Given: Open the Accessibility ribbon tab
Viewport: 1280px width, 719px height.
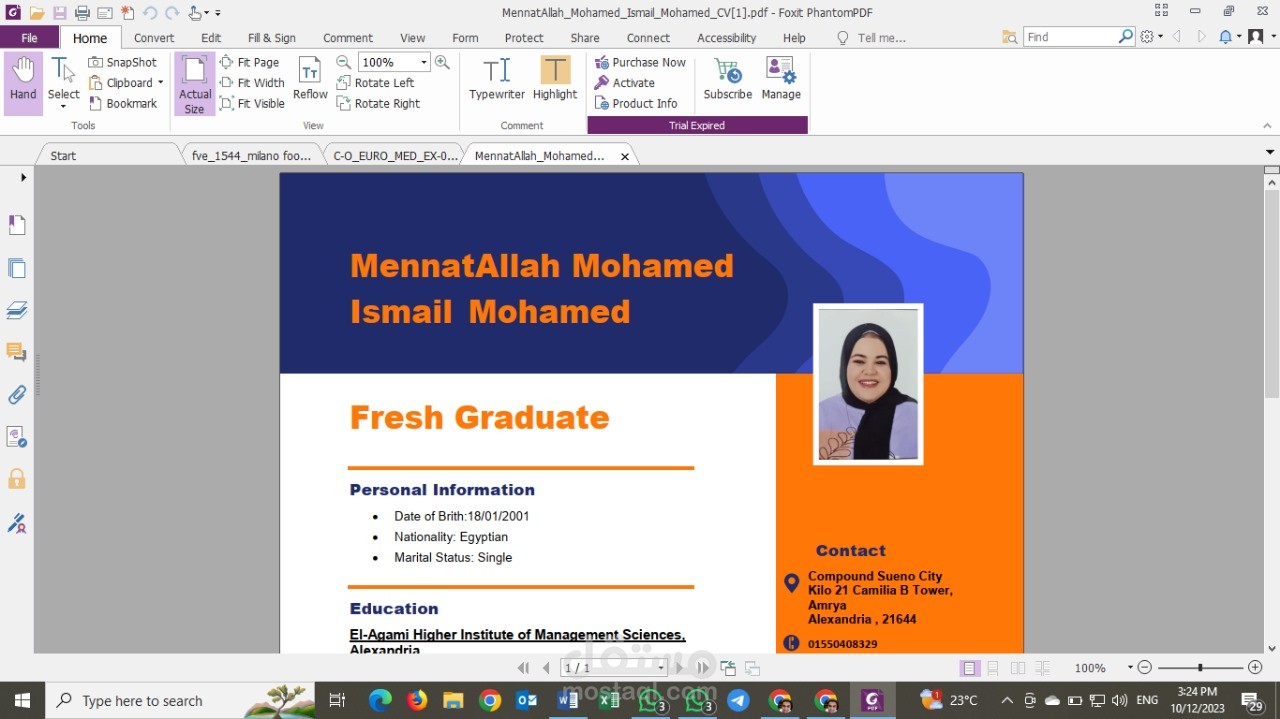Looking at the screenshot, I should [727, 38].
